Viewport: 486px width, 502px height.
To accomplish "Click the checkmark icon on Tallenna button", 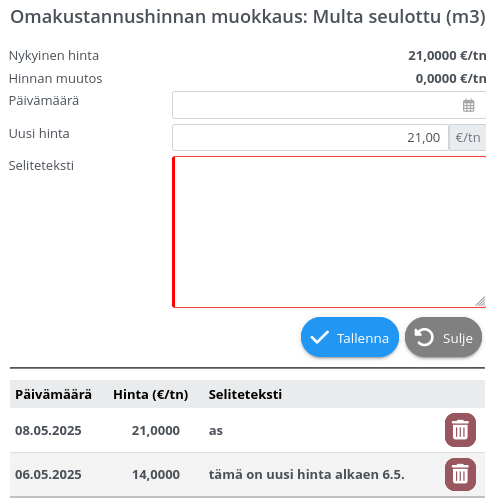I will (319, 337).
